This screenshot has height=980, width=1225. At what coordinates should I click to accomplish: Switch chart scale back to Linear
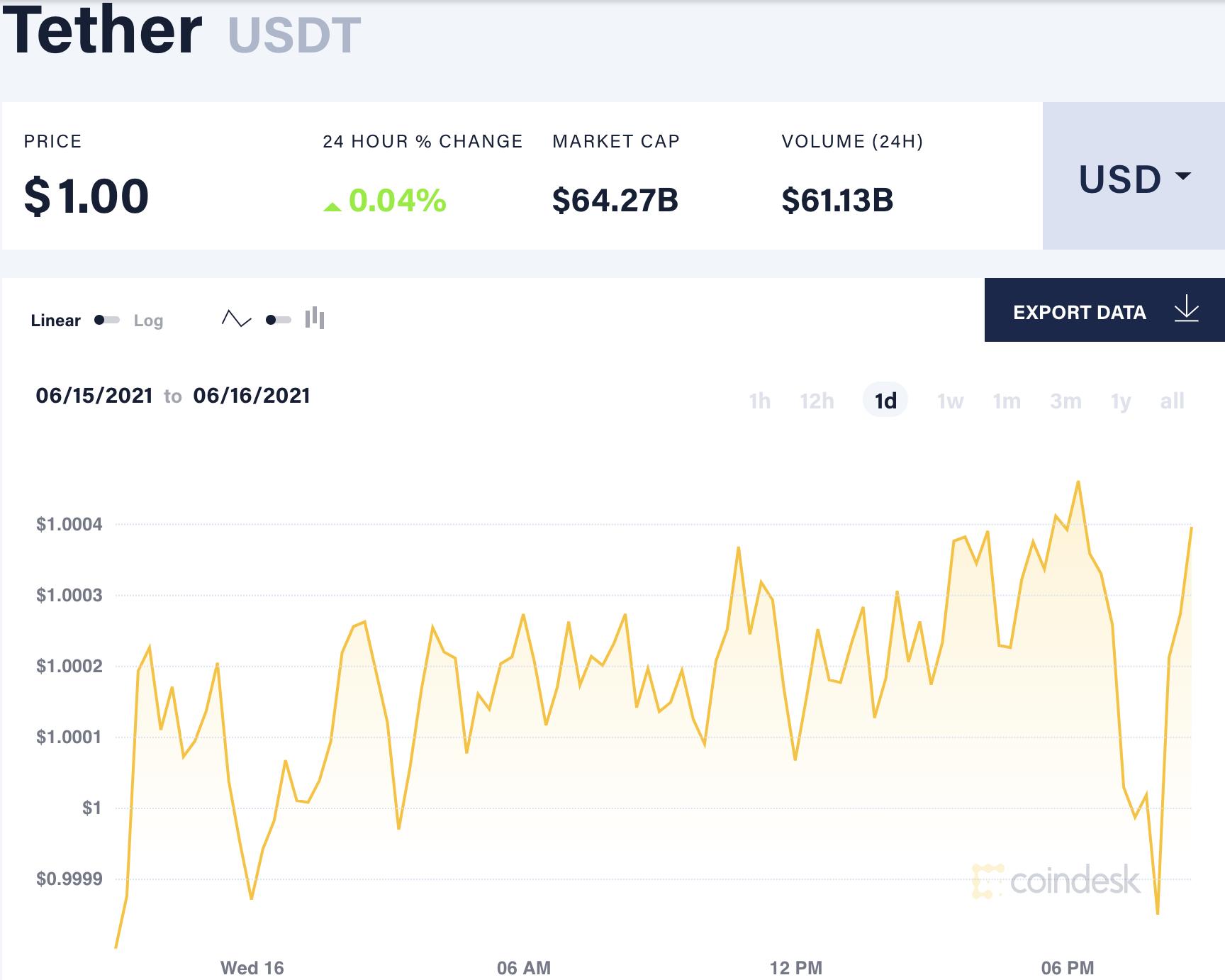click(x=55, y=320)
